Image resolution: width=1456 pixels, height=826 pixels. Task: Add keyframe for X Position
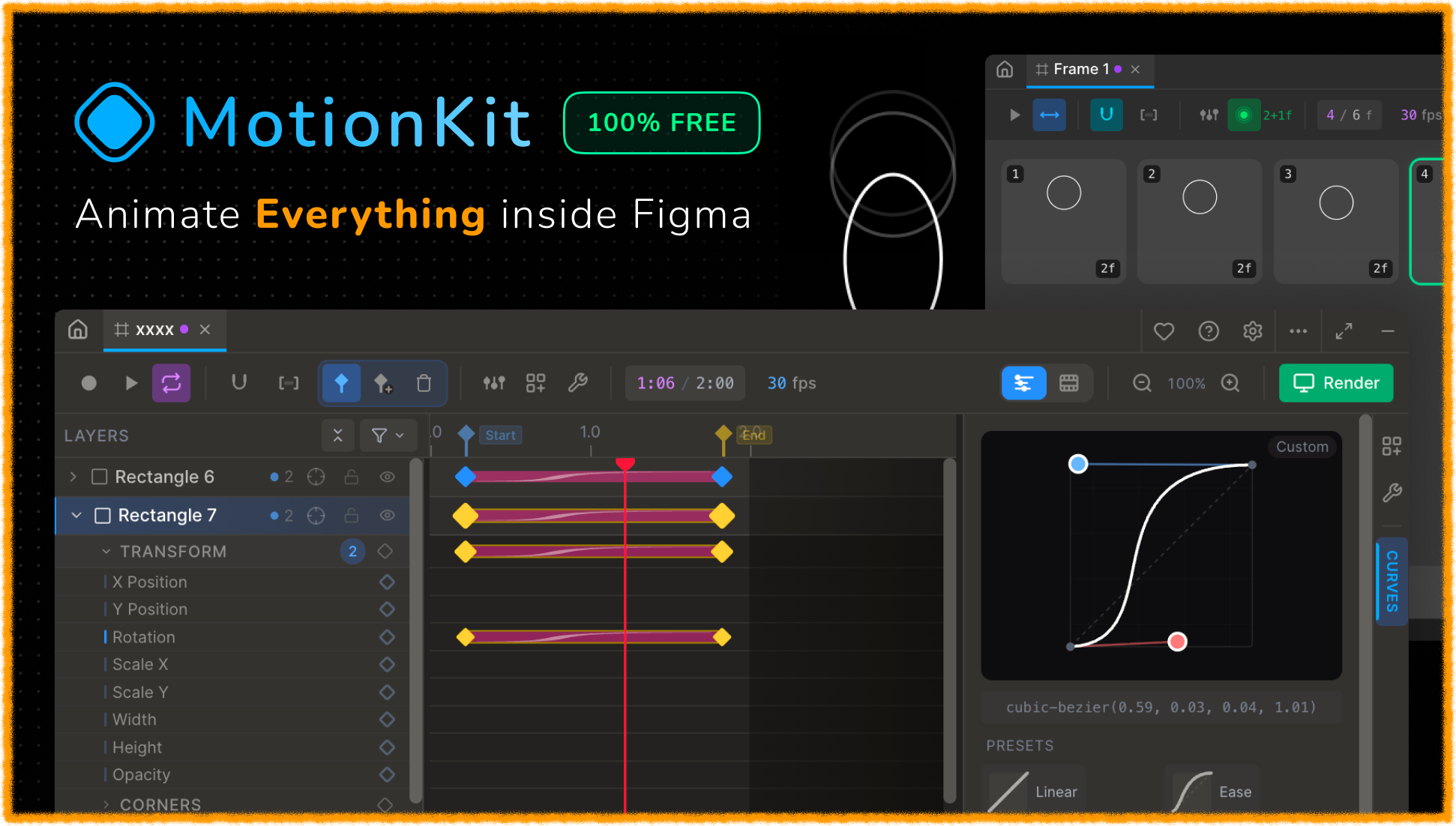click(387, 582)
